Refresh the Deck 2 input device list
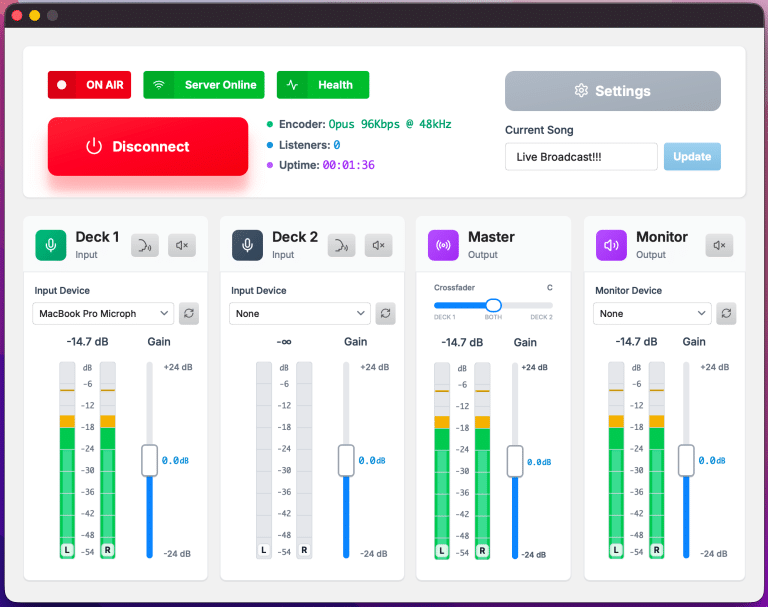The width and height of the screenshot is (768, 607). pyautogui.click(x=385, y=314)
